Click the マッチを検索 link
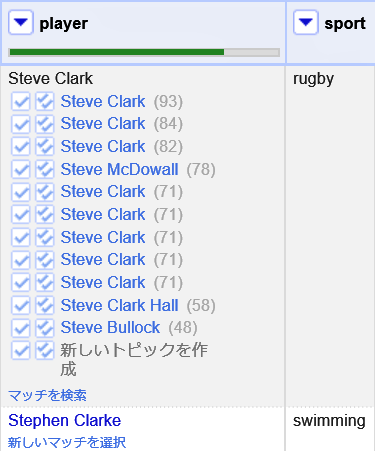The image size is (375, 451). pos(47,396)
